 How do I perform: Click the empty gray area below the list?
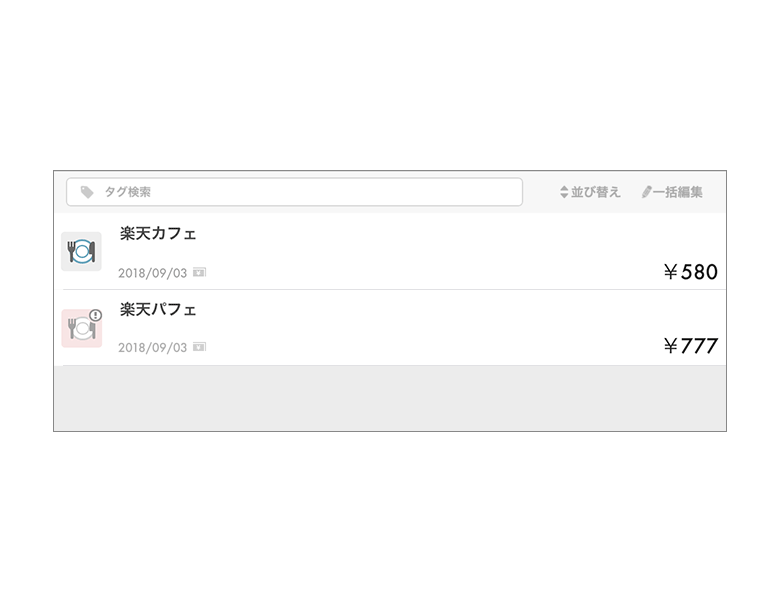point(390,398)
